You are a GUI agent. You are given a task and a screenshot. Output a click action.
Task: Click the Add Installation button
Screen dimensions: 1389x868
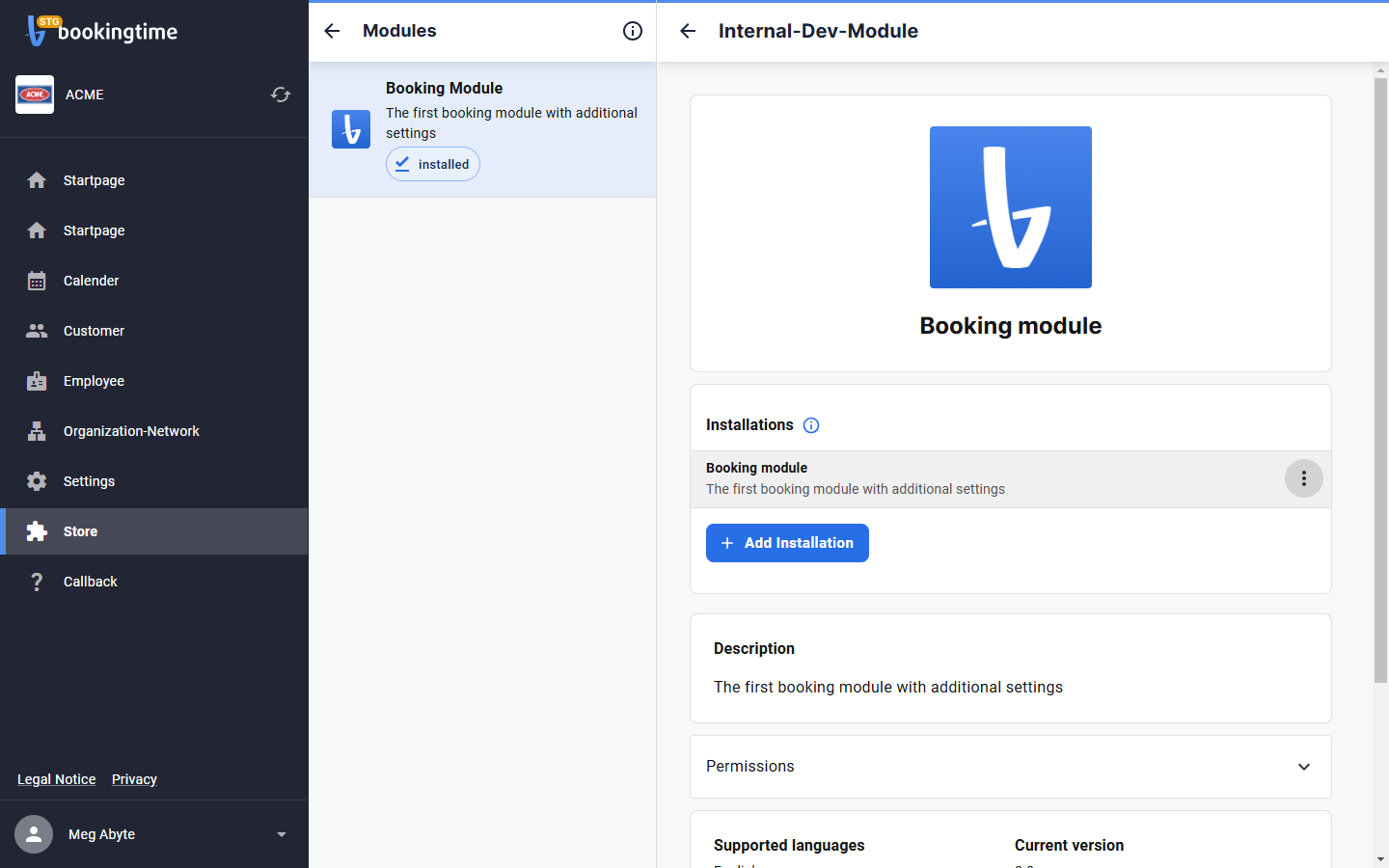[787, 543]
